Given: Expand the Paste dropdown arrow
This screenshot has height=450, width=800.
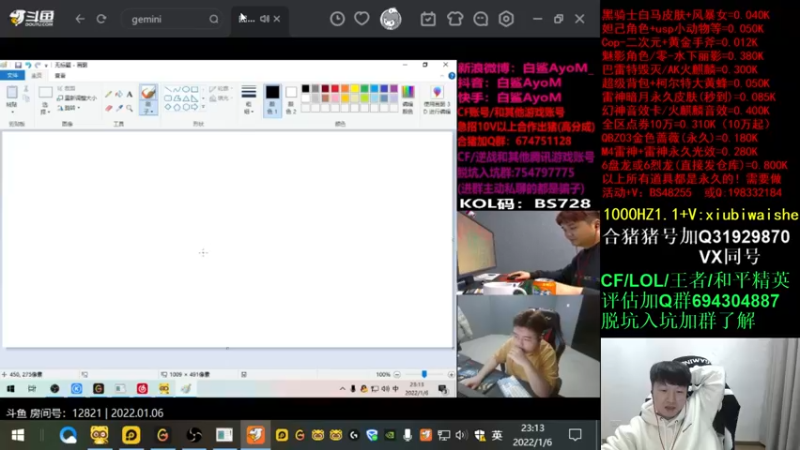Looking at the screenshot, I should [12, 112].
